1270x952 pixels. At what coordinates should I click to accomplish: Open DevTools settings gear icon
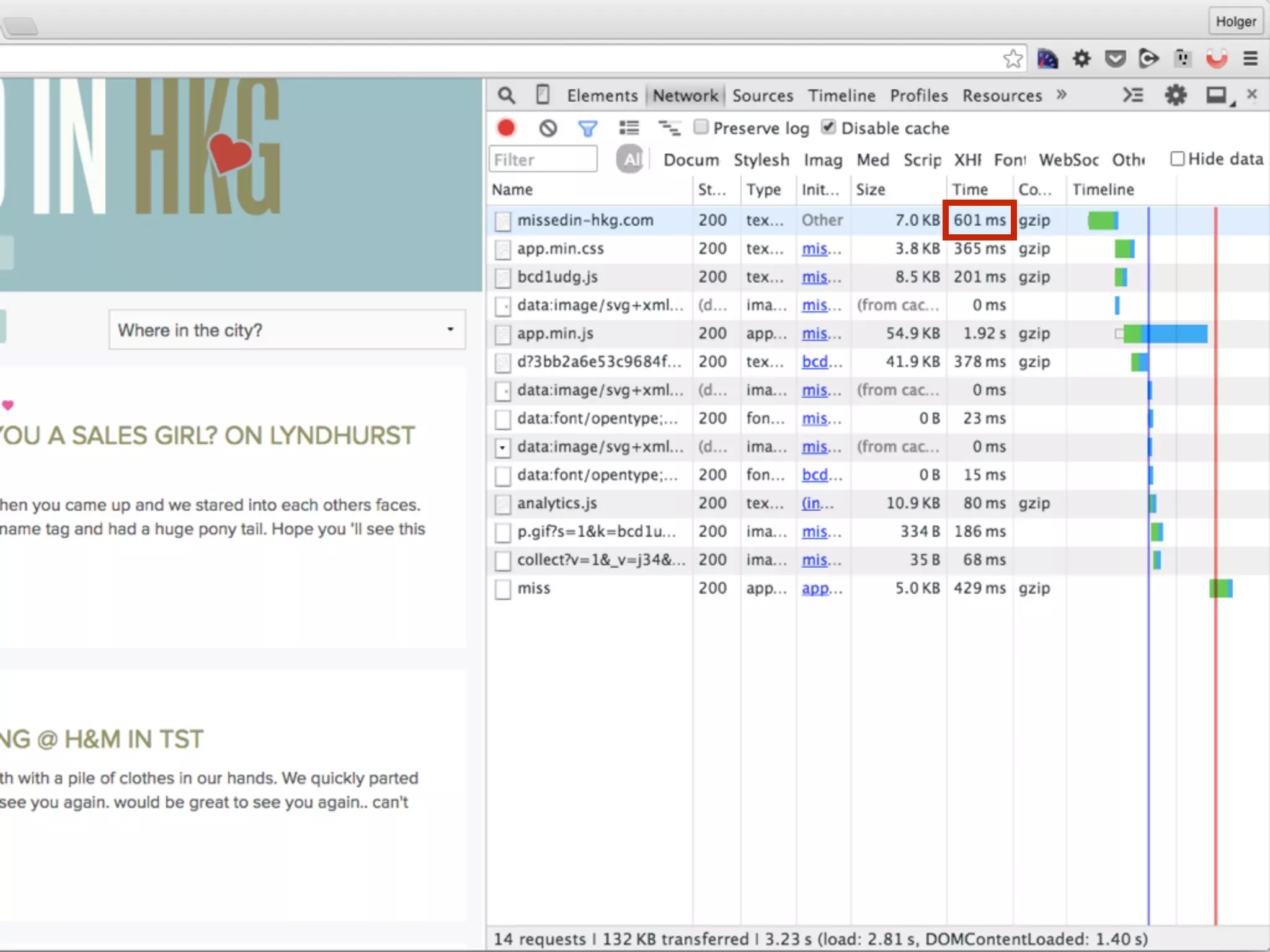coord(1175,95)
